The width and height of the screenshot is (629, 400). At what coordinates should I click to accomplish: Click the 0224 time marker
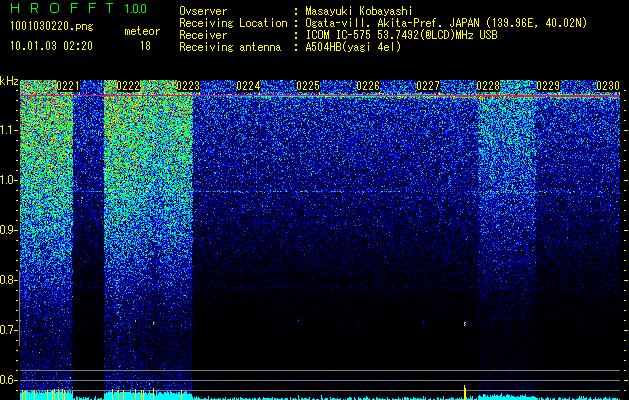[248, 86]
